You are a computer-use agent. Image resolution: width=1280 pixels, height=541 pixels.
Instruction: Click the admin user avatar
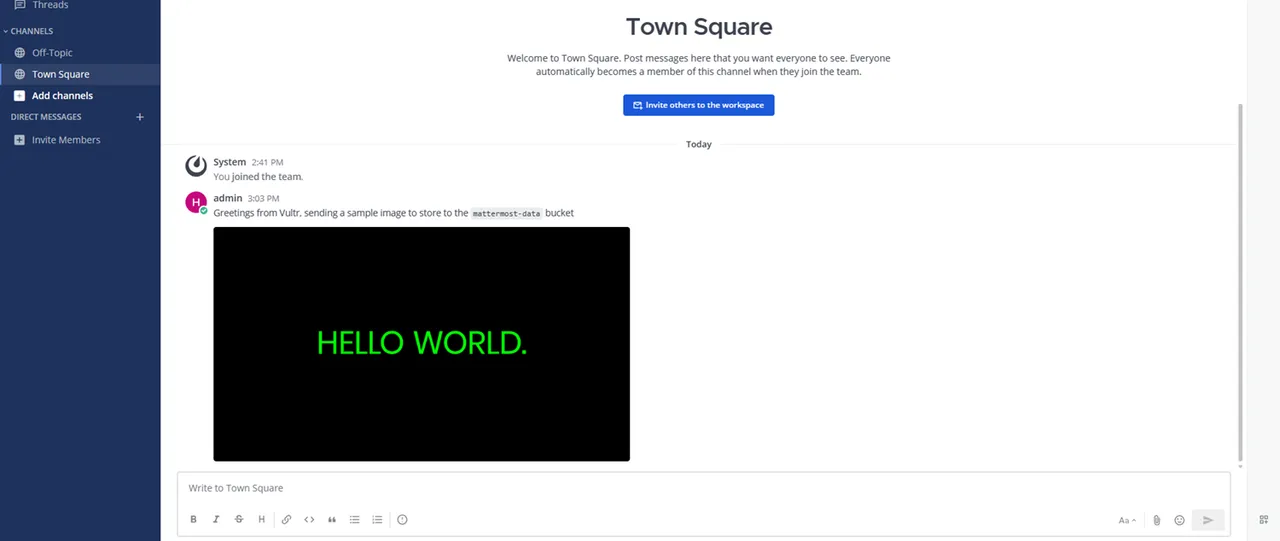point(196,202)
